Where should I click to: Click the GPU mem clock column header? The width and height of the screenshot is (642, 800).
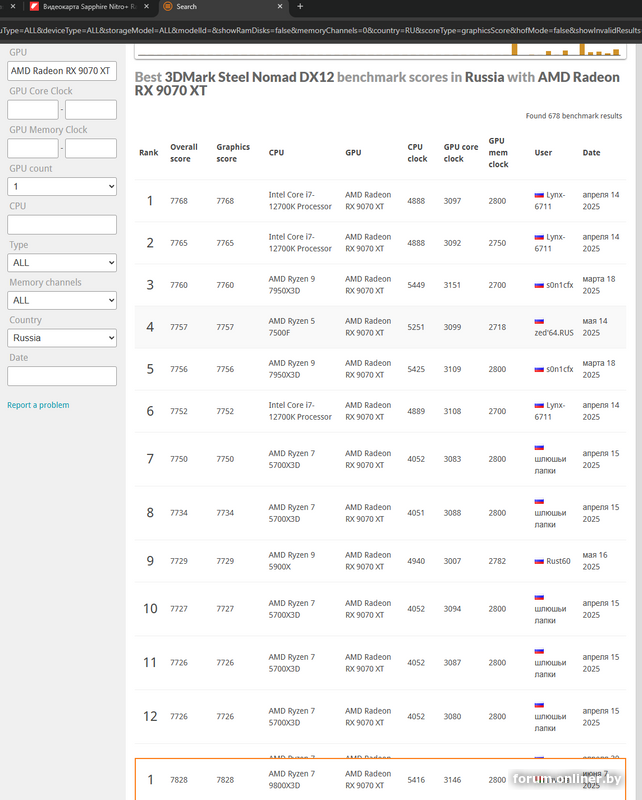click(498, 153)
